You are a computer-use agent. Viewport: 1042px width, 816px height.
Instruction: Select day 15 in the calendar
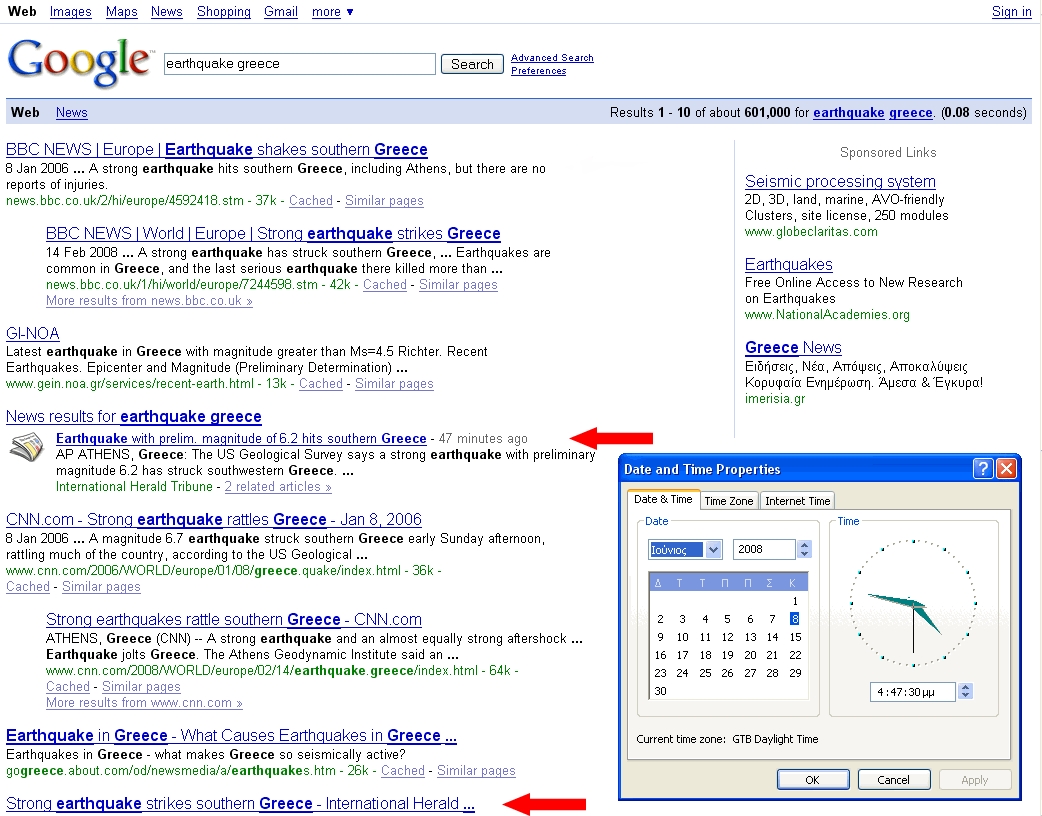coord(795,637)
